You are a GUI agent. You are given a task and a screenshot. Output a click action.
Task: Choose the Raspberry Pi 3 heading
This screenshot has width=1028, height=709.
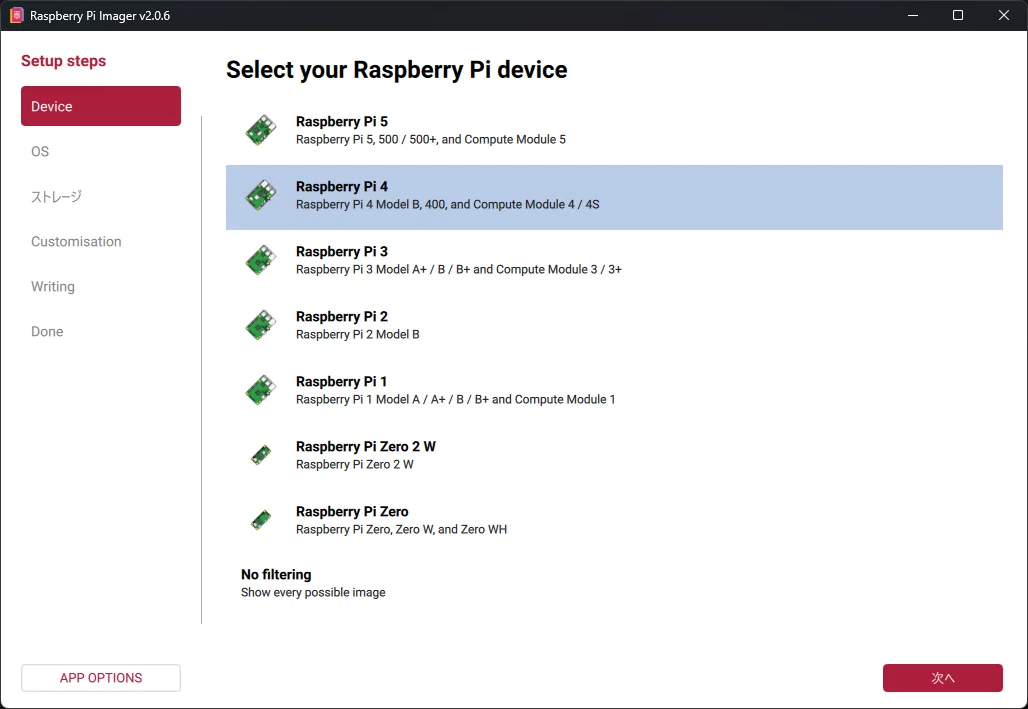(342, 251)
